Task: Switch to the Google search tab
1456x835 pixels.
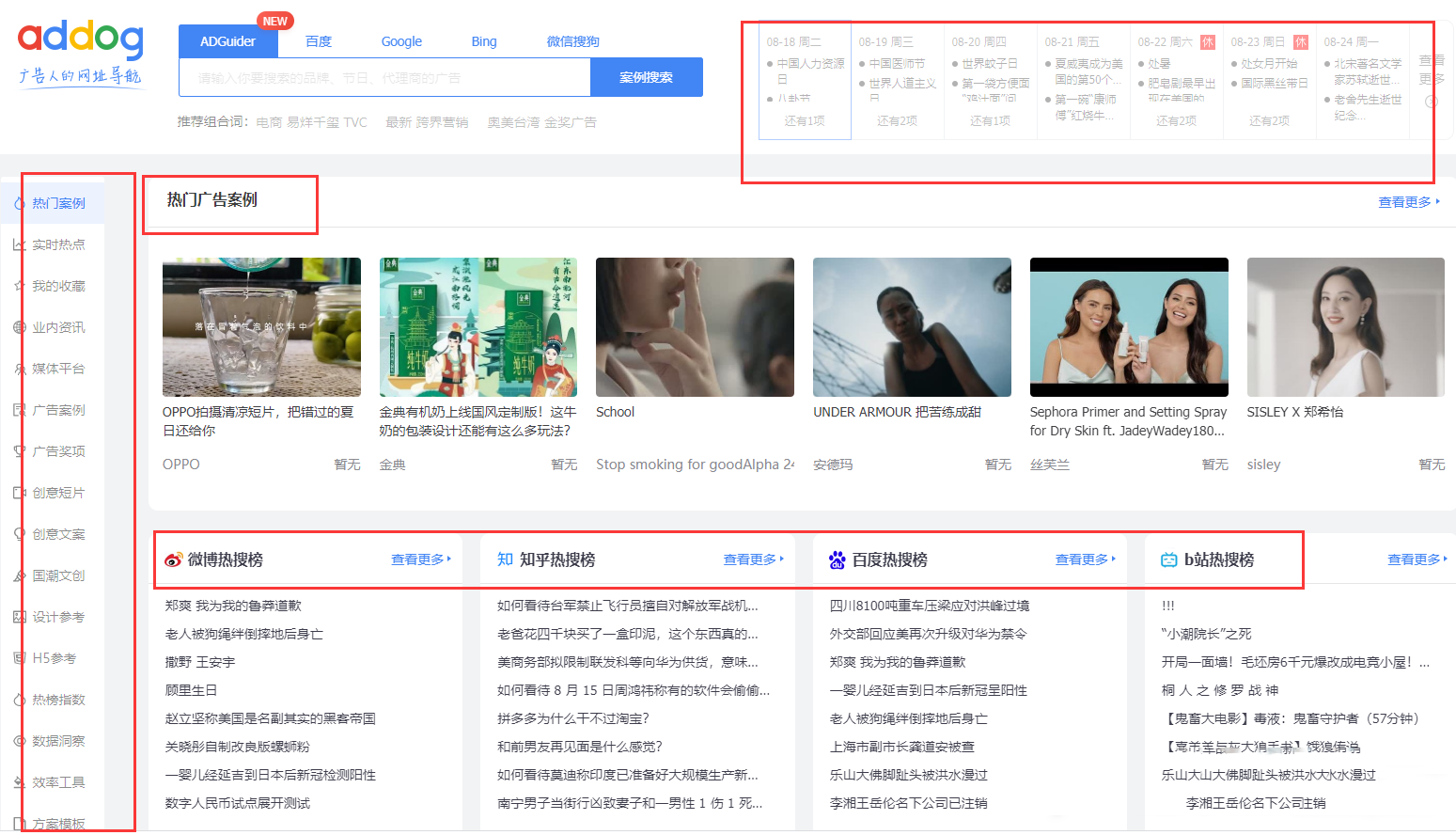Action: [401, 41]
